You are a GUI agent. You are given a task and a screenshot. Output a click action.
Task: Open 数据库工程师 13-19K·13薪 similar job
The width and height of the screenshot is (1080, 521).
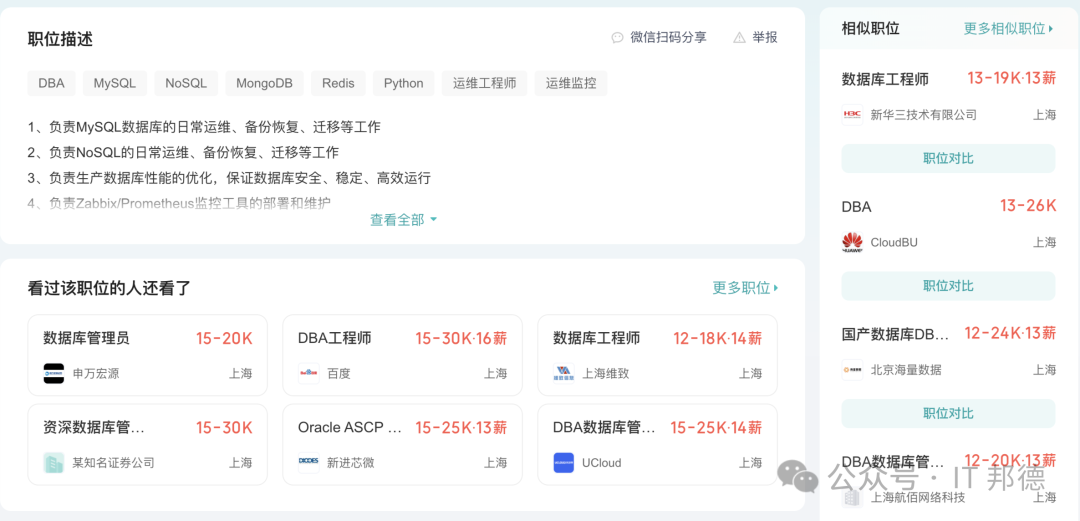885,79
